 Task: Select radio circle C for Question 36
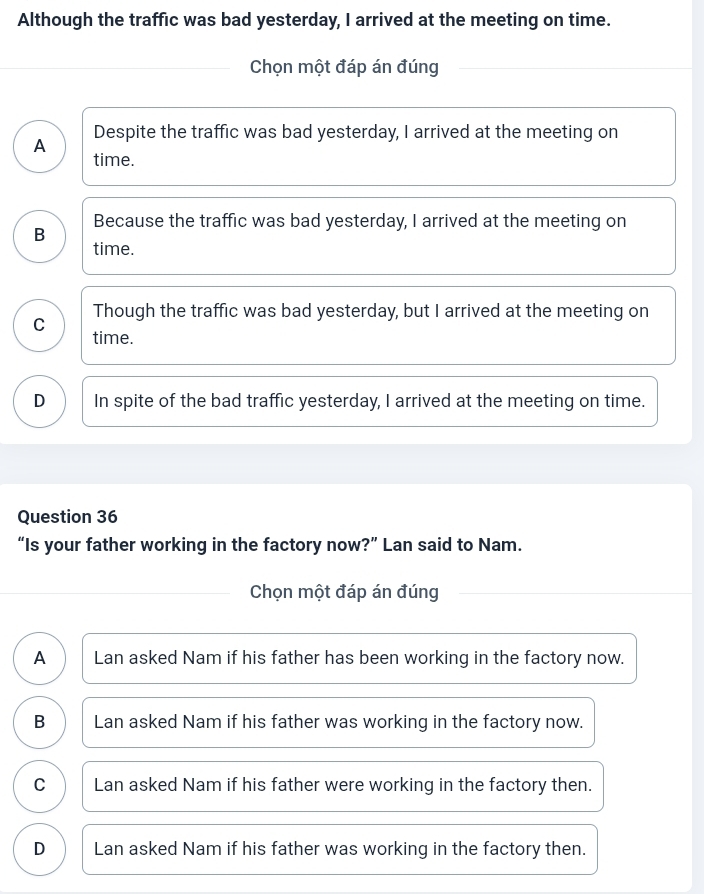(x=39, y=786)
